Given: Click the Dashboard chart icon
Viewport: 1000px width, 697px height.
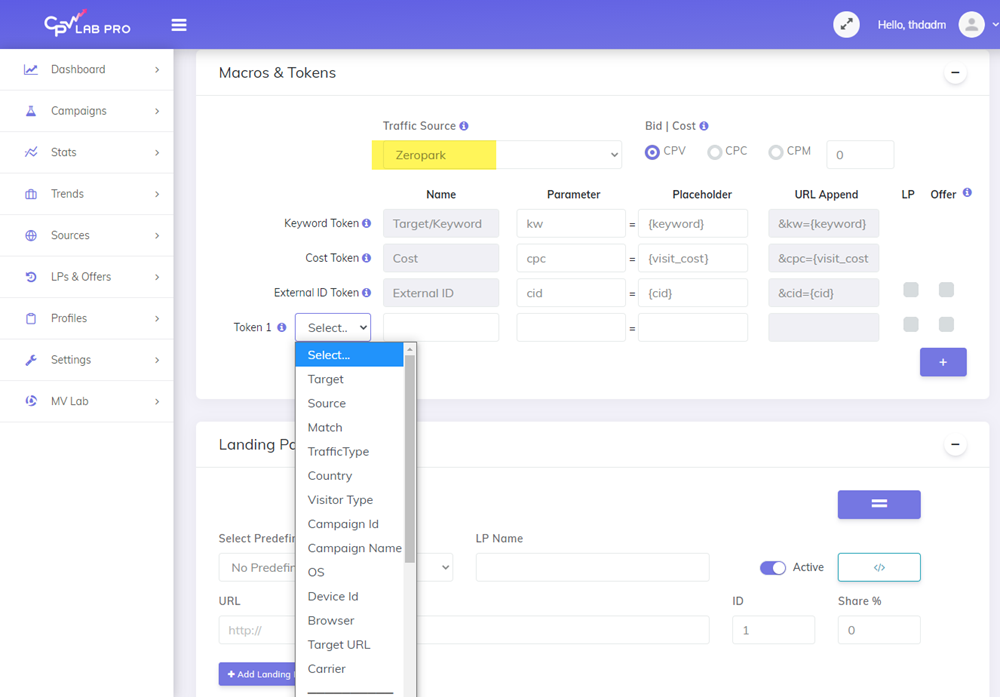Looking at the screenshot, I should point(31,70).
